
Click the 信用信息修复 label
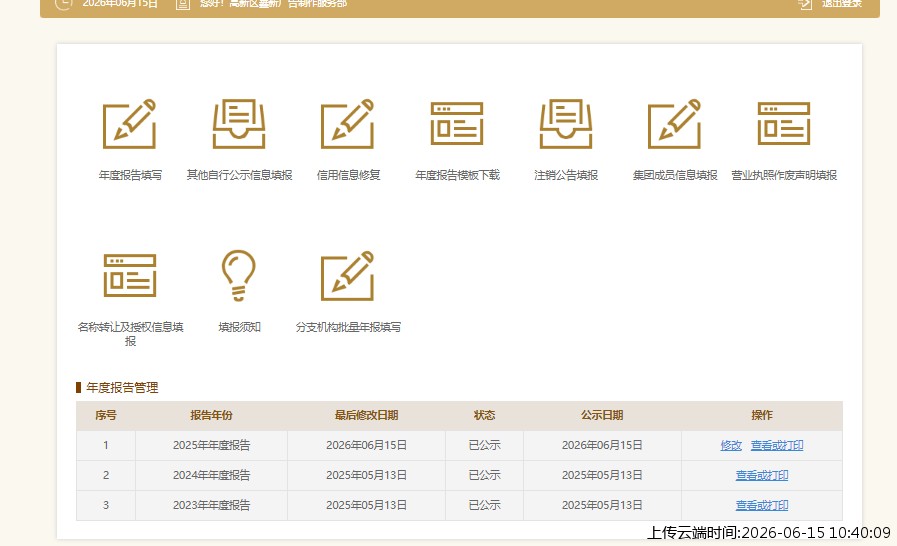point(348,175)
